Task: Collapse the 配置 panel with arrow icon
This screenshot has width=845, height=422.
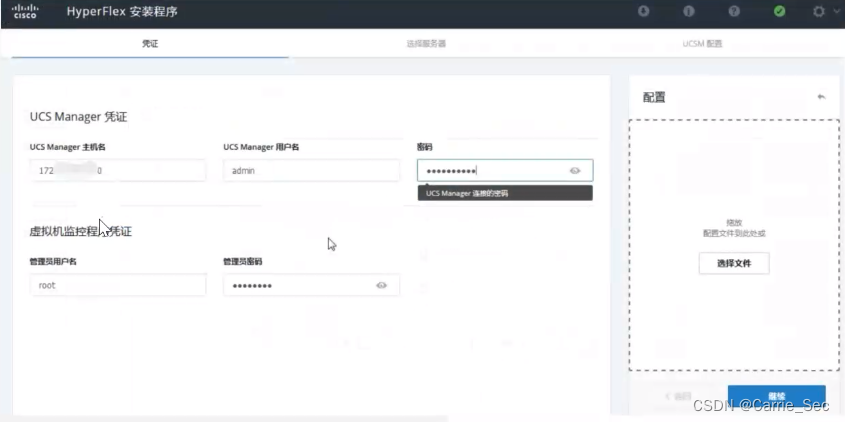Action: (821, 97)
